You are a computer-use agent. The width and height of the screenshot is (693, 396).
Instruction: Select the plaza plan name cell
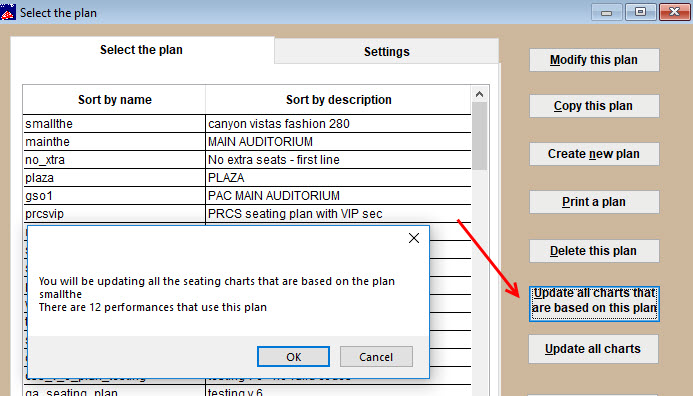pos(114,178)
